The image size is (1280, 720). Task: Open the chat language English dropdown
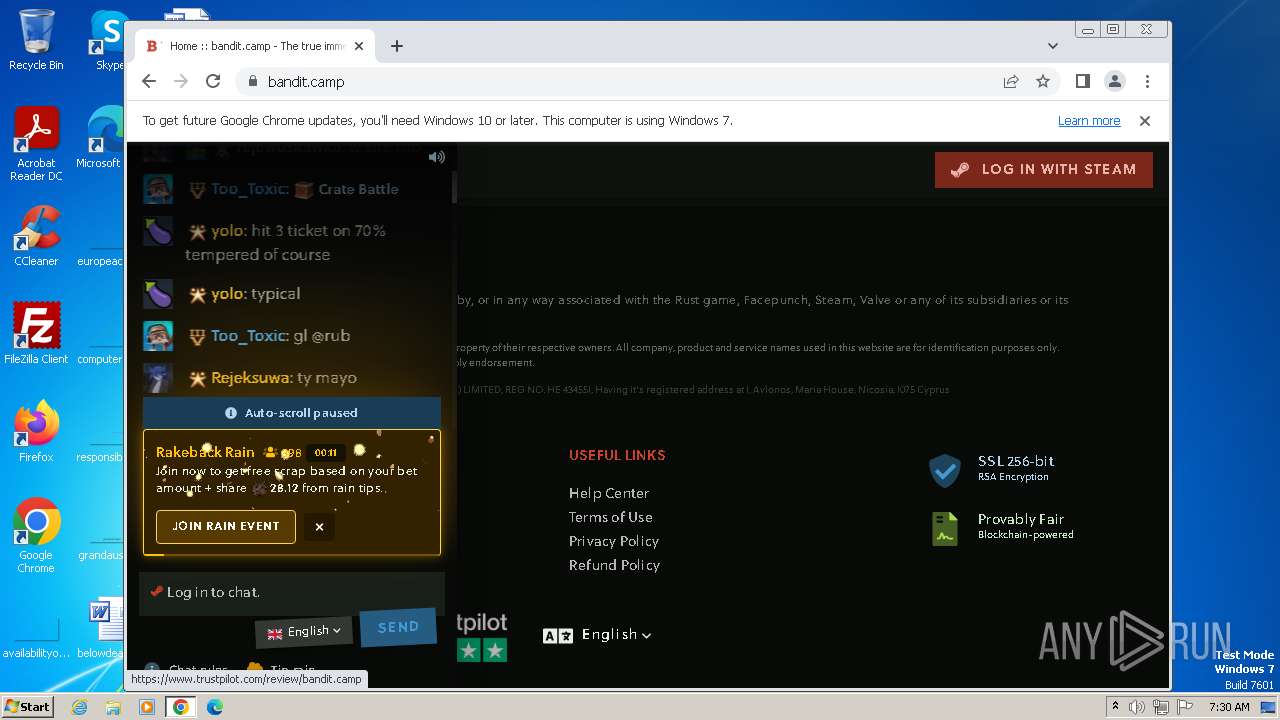tap(304, 632)
